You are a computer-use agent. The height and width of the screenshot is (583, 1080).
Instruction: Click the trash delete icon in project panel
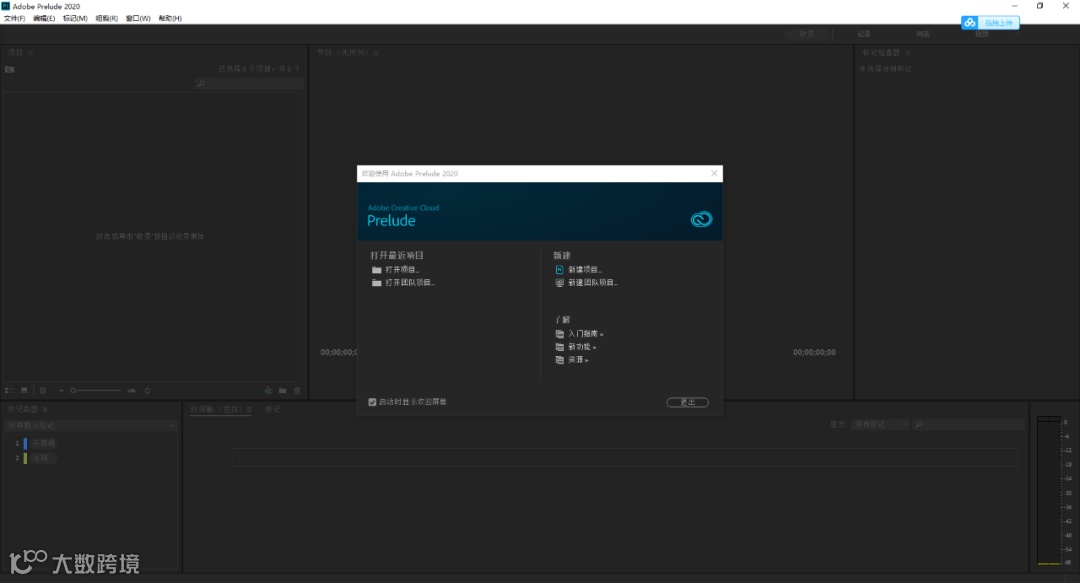pos(298,391)
